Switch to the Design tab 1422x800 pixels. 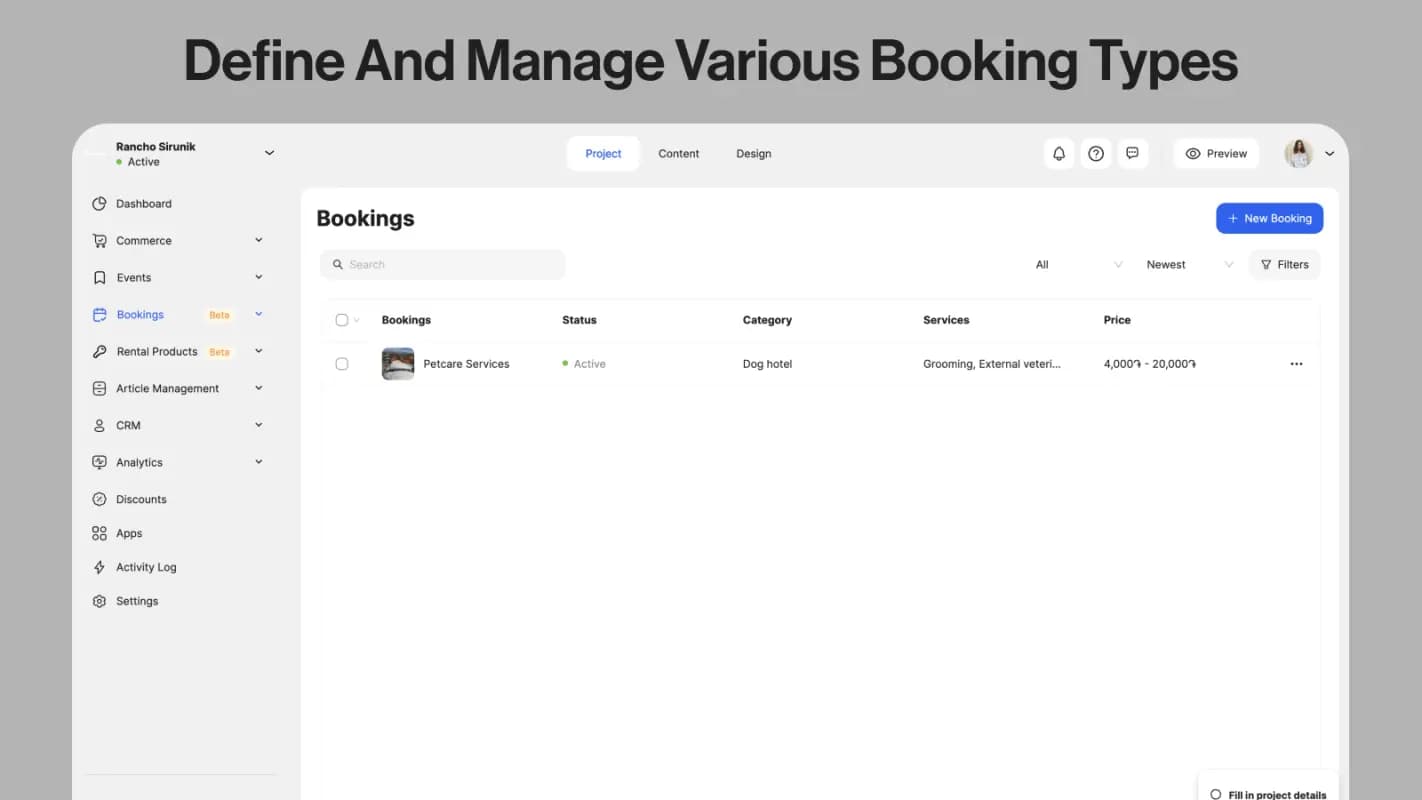click(x=753, y=153)
